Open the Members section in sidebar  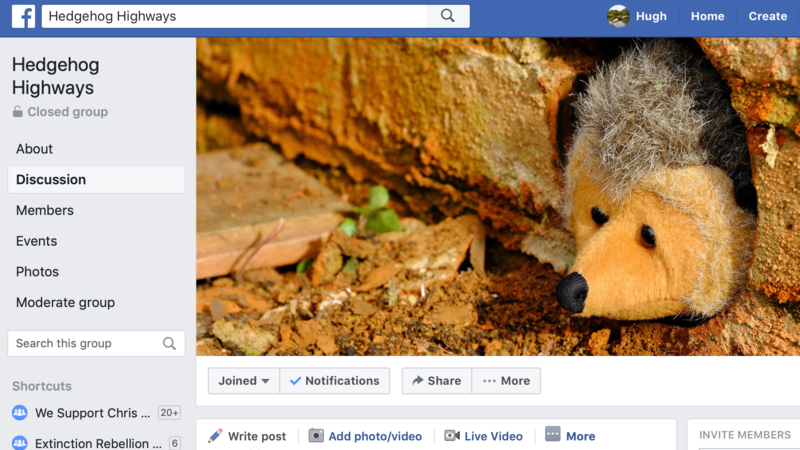45,210
